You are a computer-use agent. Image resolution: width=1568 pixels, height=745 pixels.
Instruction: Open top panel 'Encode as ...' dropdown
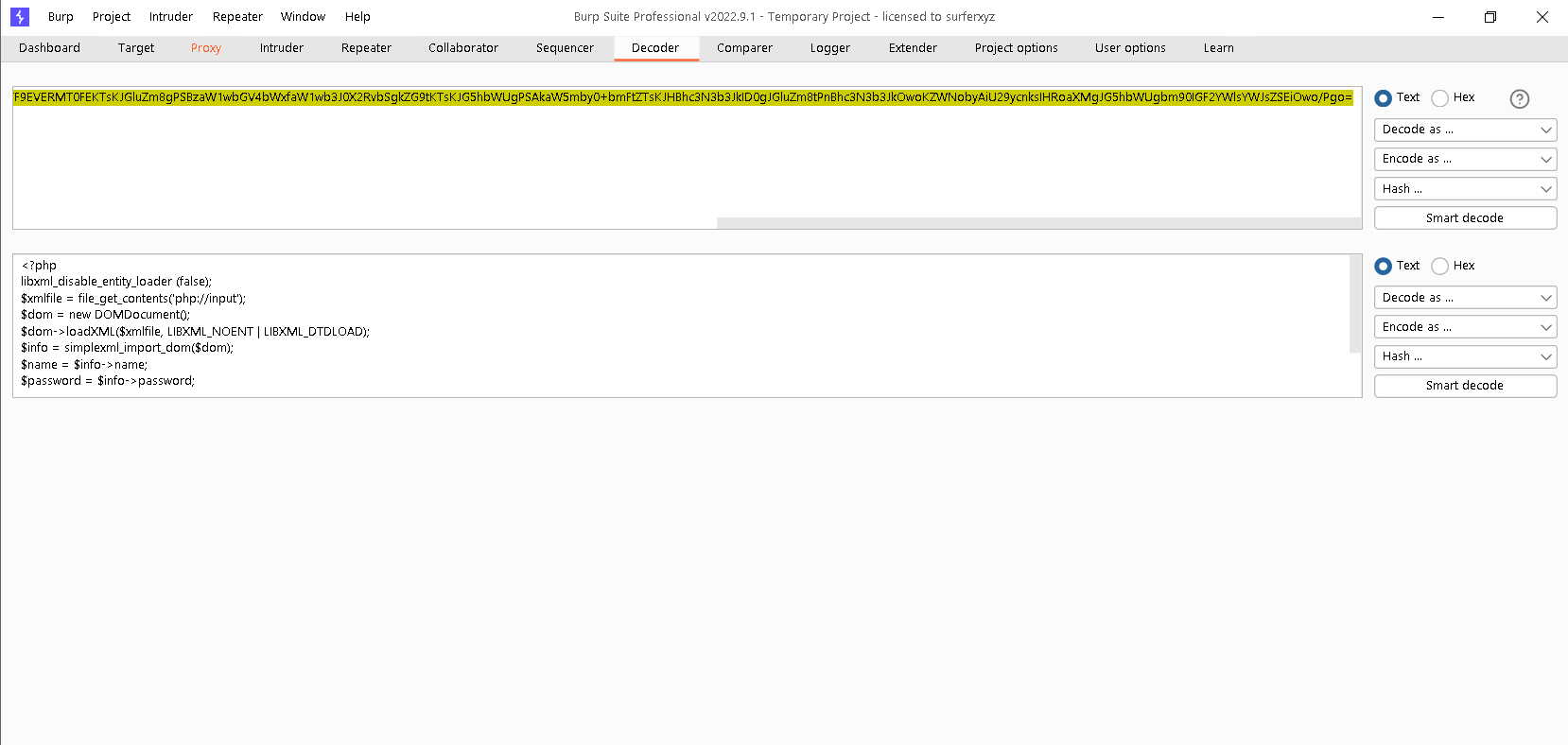click(1465, 159)
